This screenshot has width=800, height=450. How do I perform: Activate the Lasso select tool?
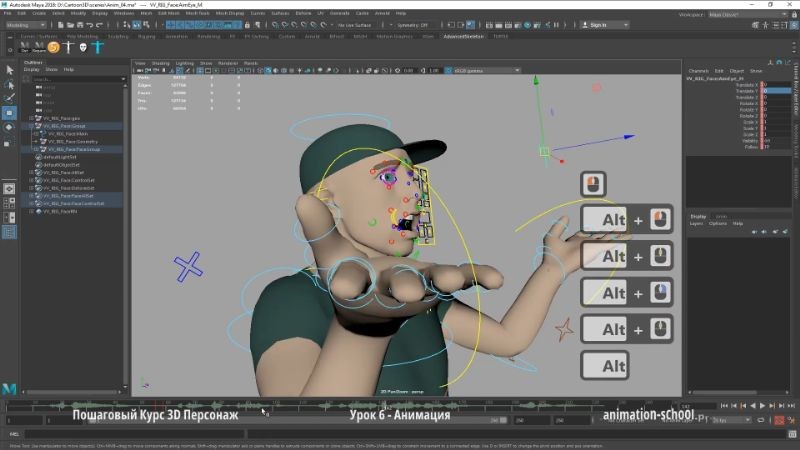tap(9, 84)
